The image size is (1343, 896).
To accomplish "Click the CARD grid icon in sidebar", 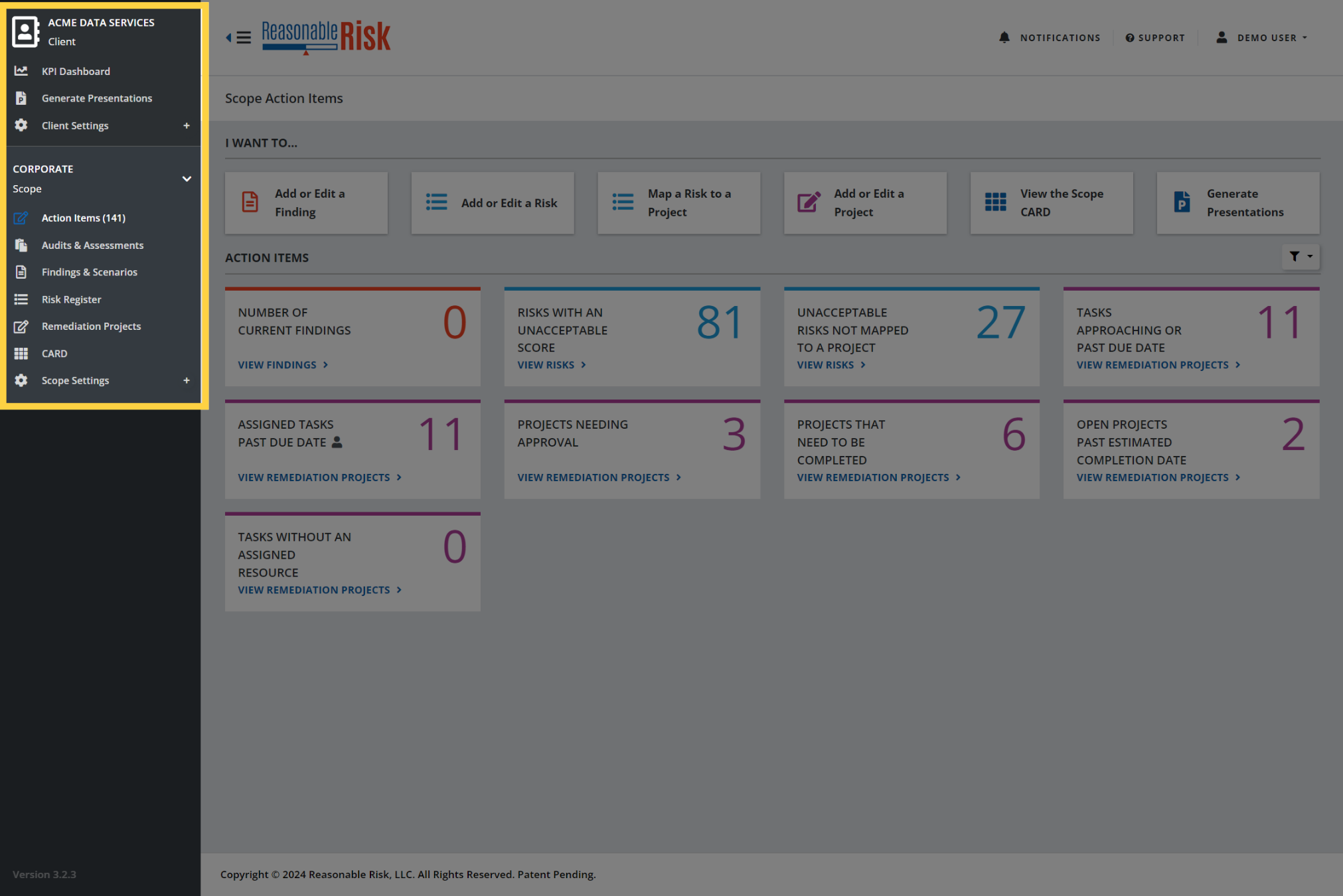I will click(21, 353).
